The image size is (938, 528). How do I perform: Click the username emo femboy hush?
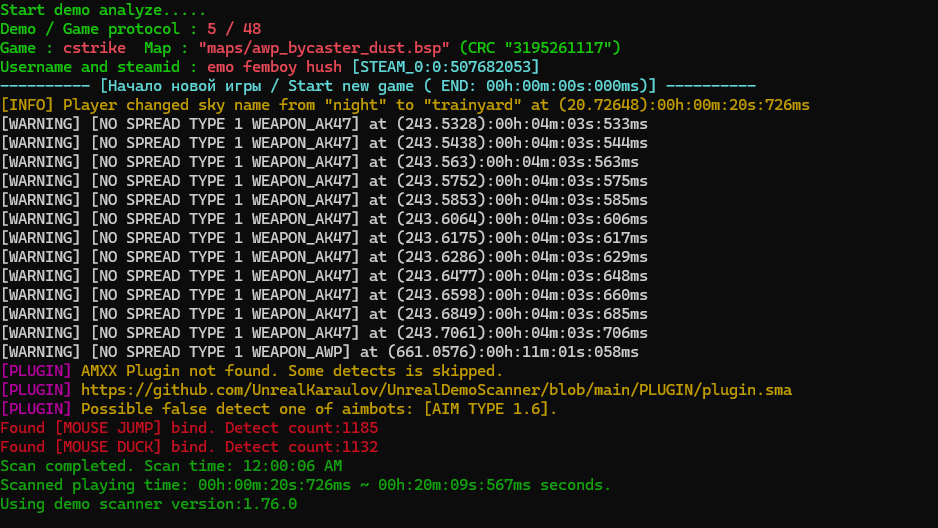pyautogui.click(x=275, y=66)
